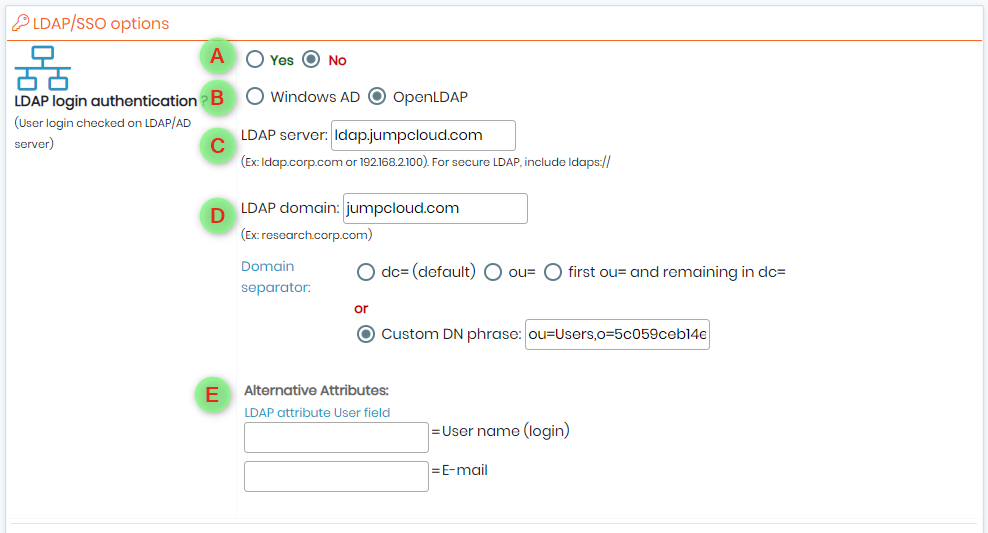The width and height of the screenshot is (988, 533).
Task: Click the LDAP network diagram icon
Action: [42, 68]
